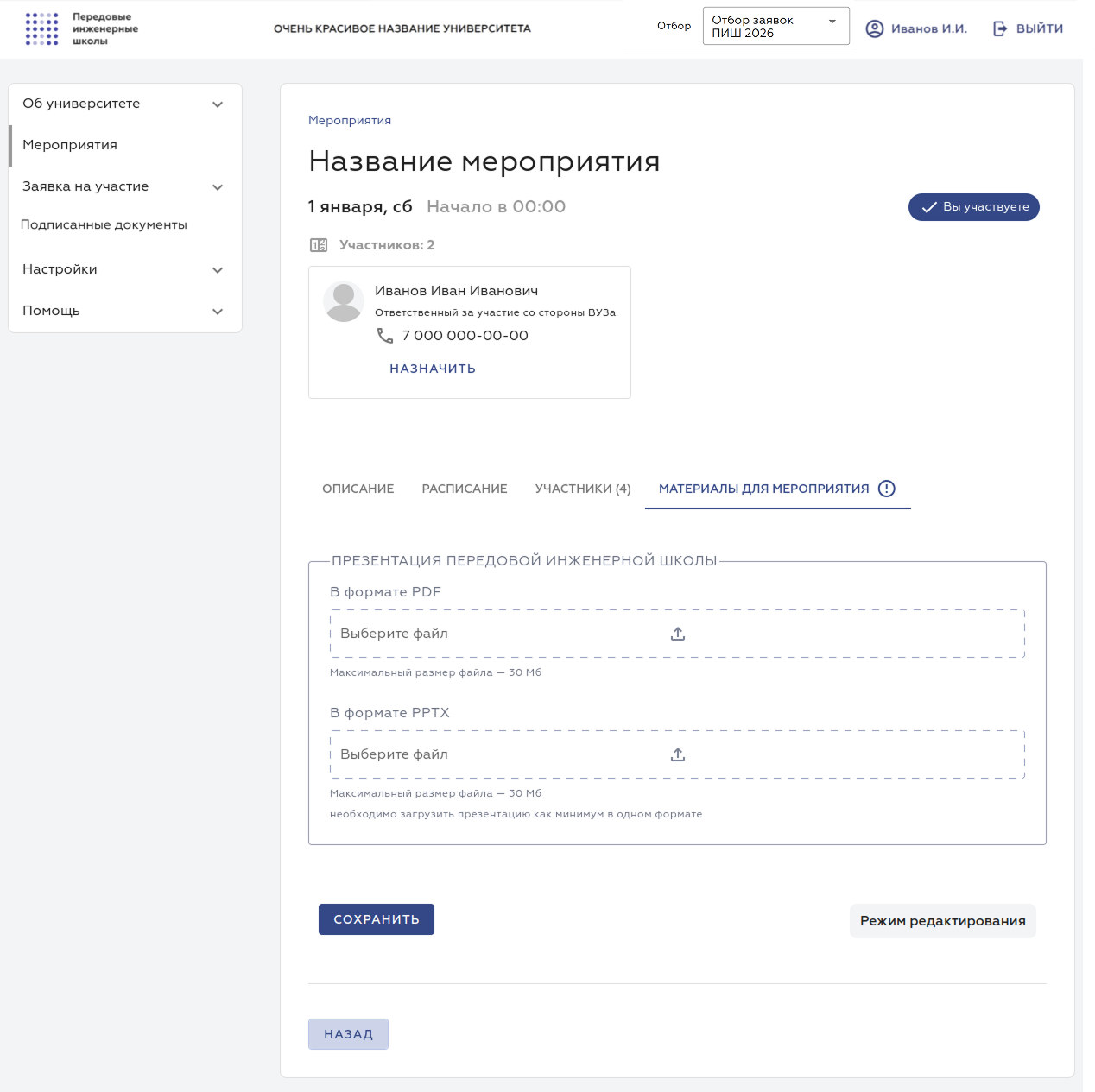Screen dimensions: 1095x1092
Task: Switch to the Расписание tab
Action: tap(465, 489)
